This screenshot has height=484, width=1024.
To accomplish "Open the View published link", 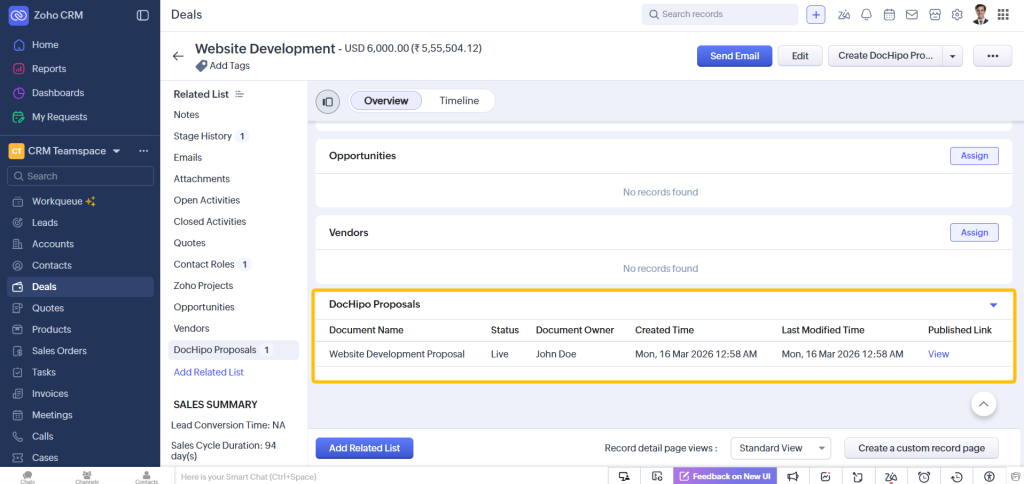I will [938, 354].
